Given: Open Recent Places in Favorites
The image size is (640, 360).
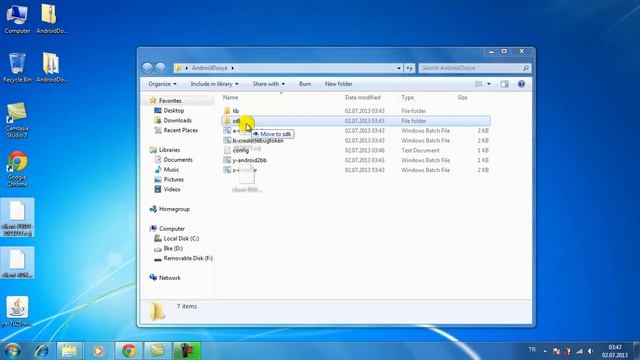Looking at the screenshot, I should pos(180,130).
